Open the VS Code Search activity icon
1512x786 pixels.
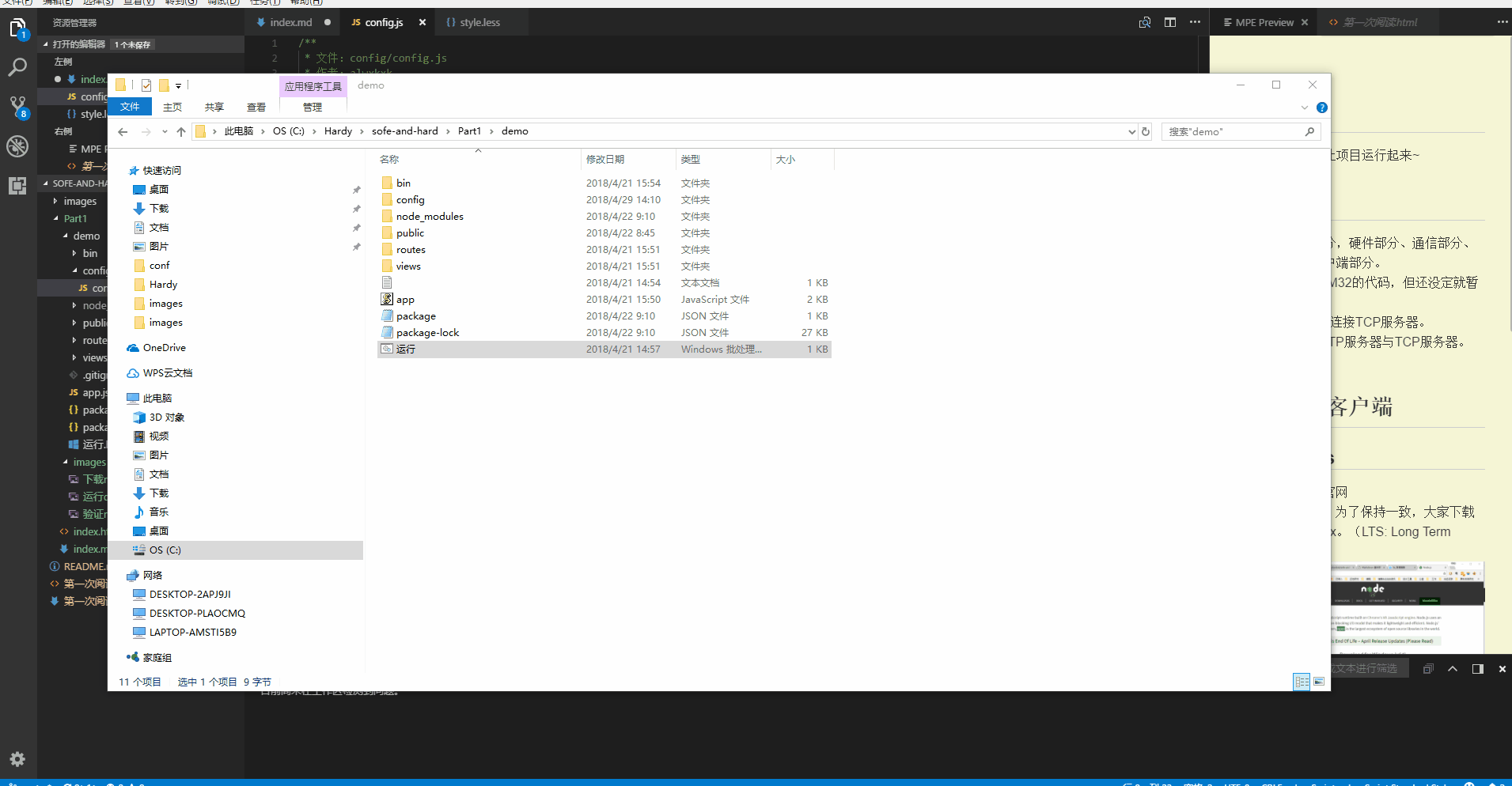click(x=17, y=68)
